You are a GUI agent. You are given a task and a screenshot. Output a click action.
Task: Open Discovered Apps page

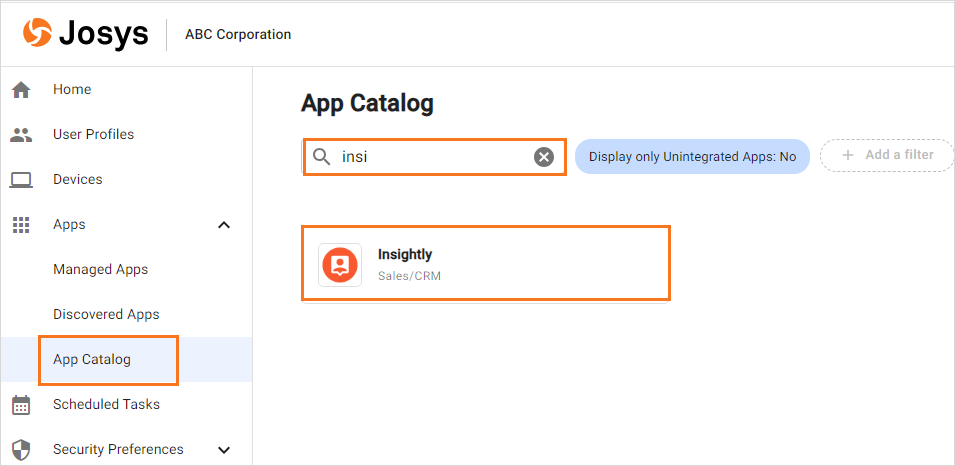coord(106,314)
